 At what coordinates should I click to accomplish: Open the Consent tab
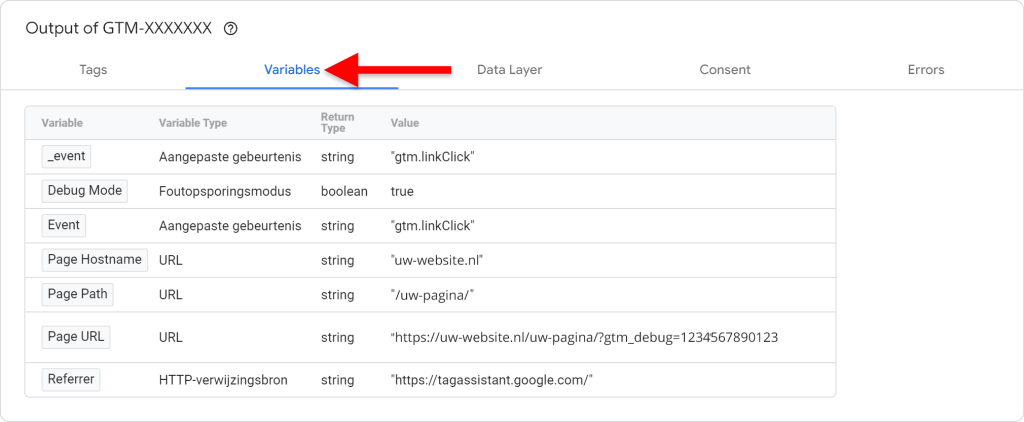[725, 70]
